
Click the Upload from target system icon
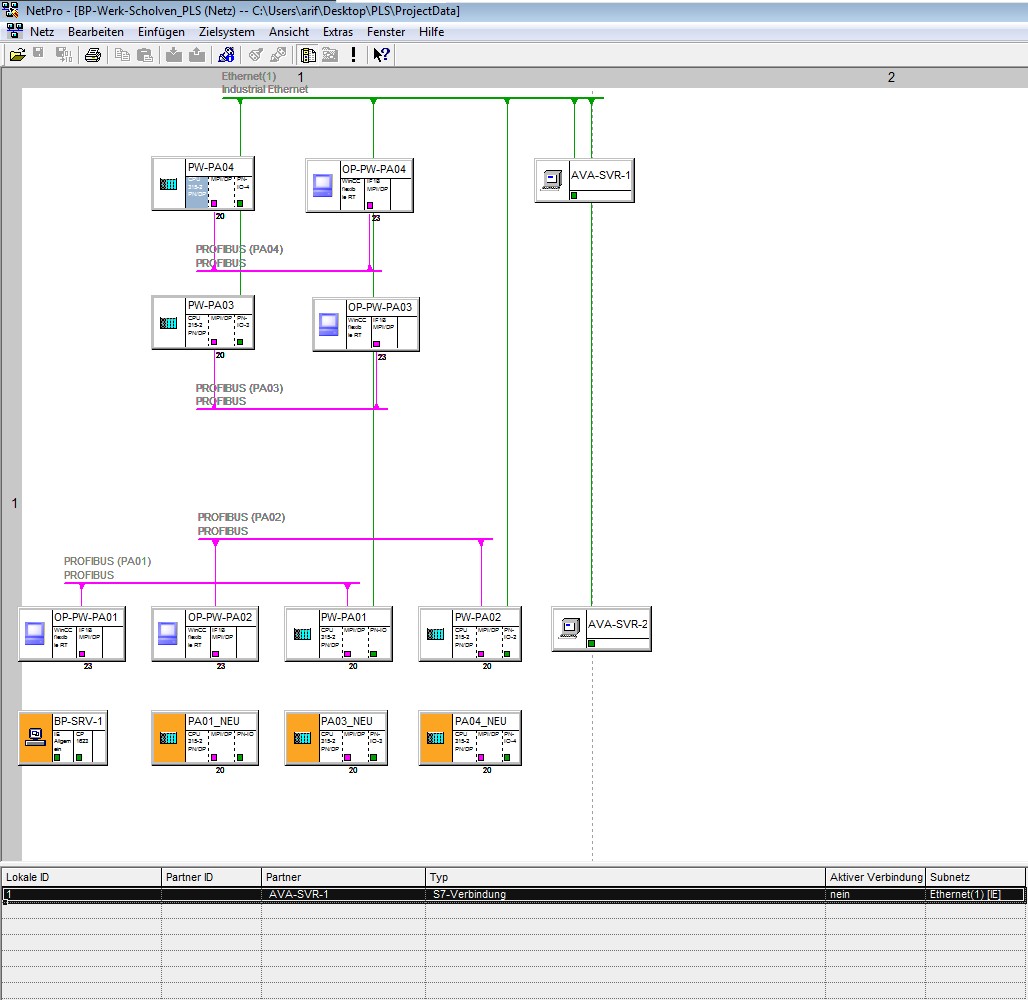click(x=197, y=55)
